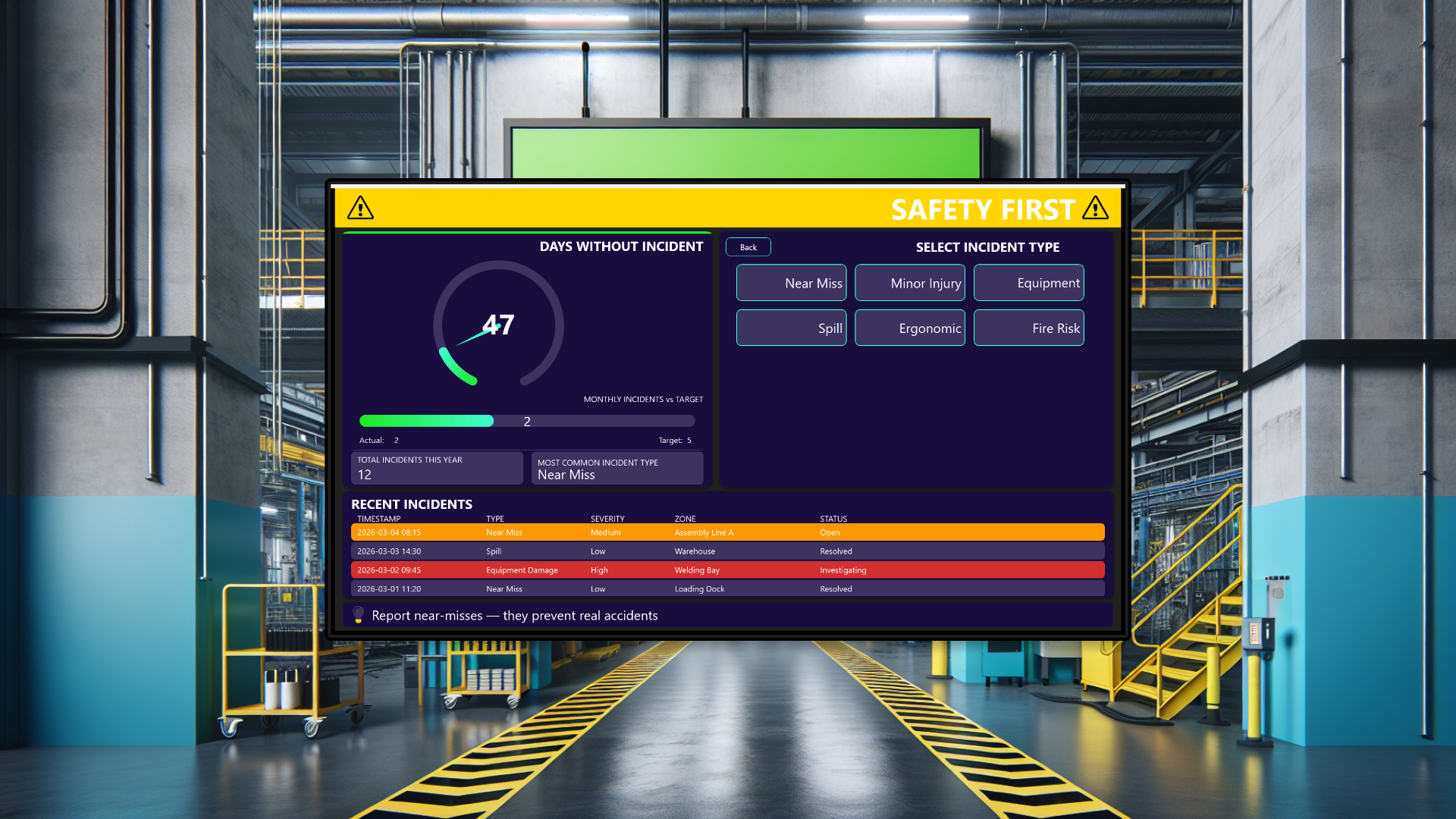Select the Fire Risk incident type tile

click(x=1028, y=328)
